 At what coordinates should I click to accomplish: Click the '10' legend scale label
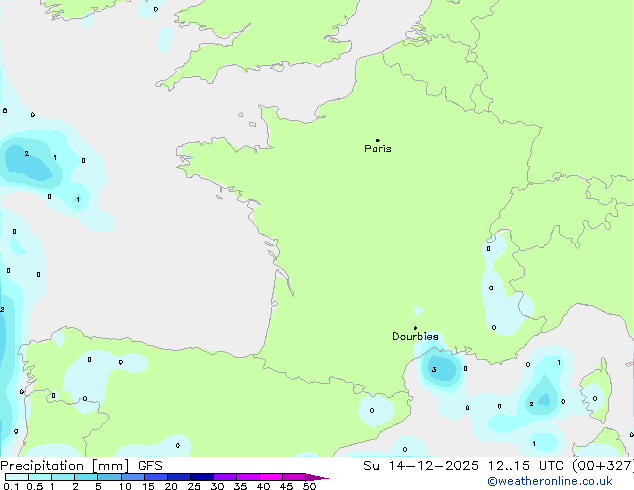tap(125, 486)
